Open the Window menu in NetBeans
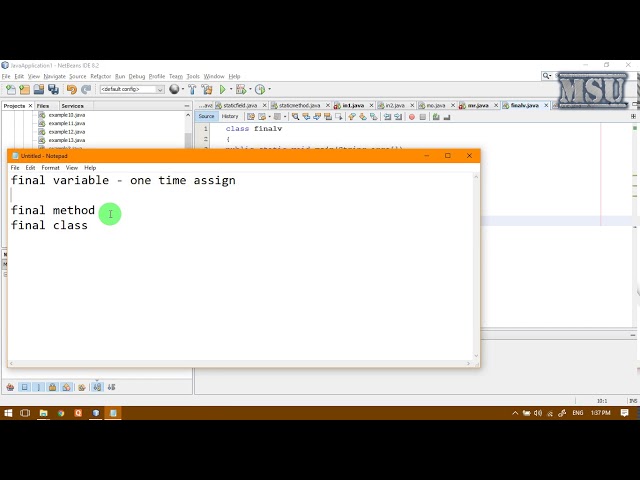Image resolution: width=640 pixels, height=480 pixels. [214, 76]
